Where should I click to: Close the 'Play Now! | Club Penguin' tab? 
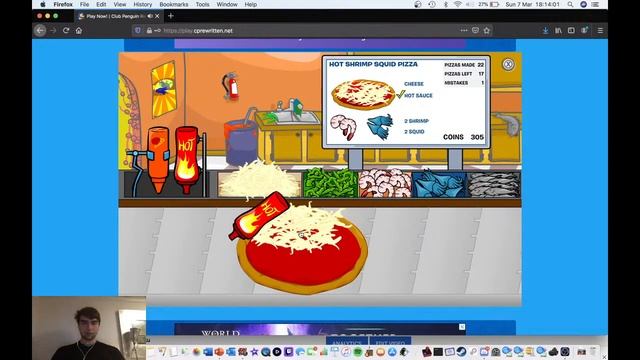tap(157, 16)
